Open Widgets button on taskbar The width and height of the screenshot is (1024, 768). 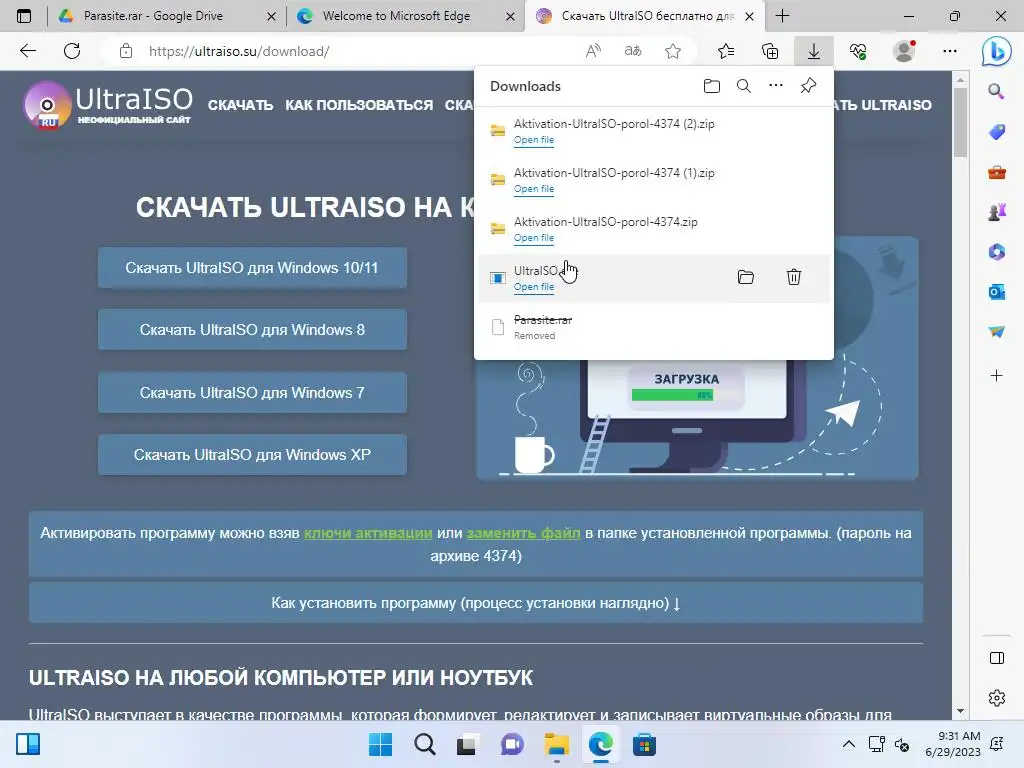[x=28, y=744]
